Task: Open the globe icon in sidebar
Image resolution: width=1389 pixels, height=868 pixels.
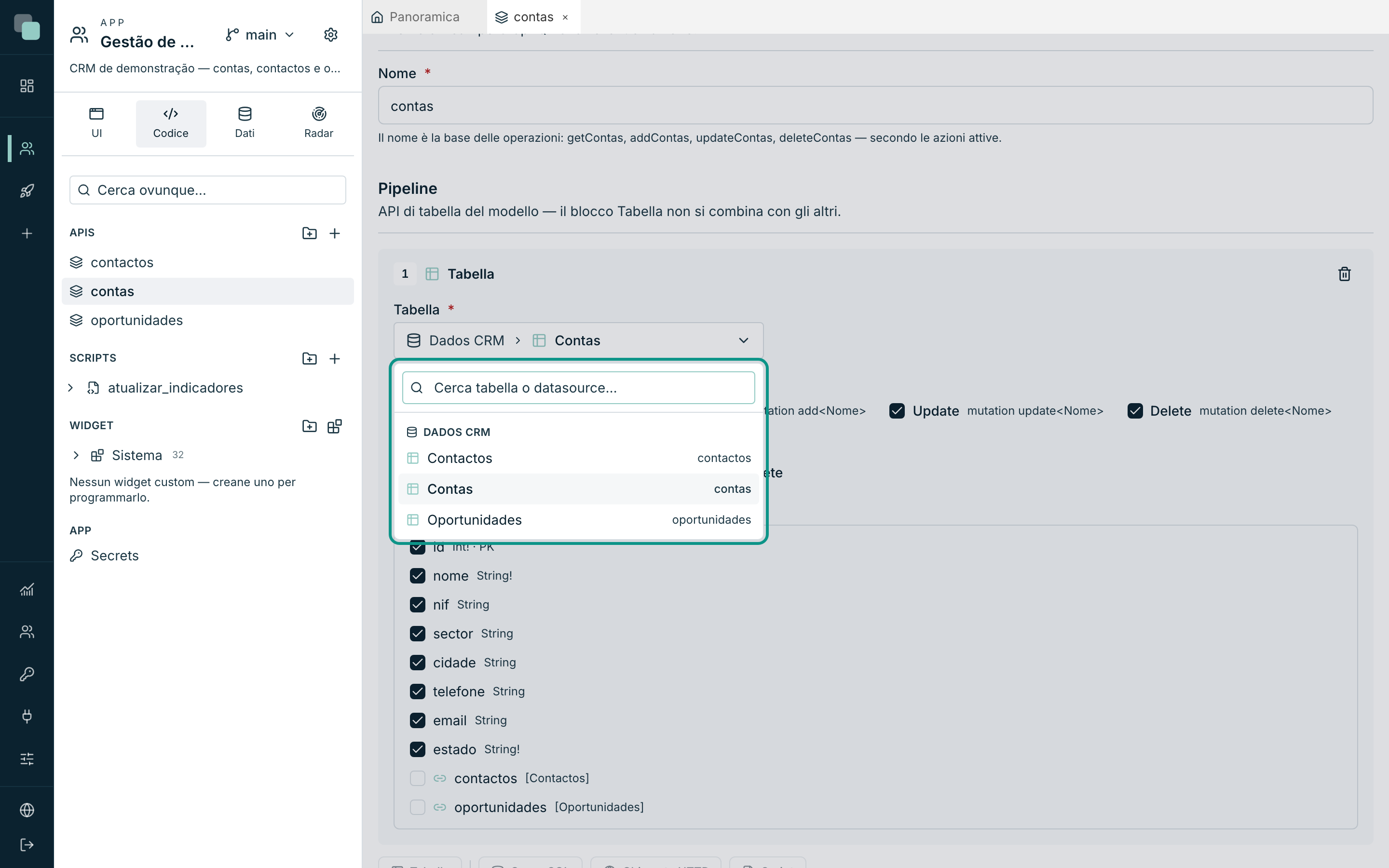Action: (x=27, y=810)
